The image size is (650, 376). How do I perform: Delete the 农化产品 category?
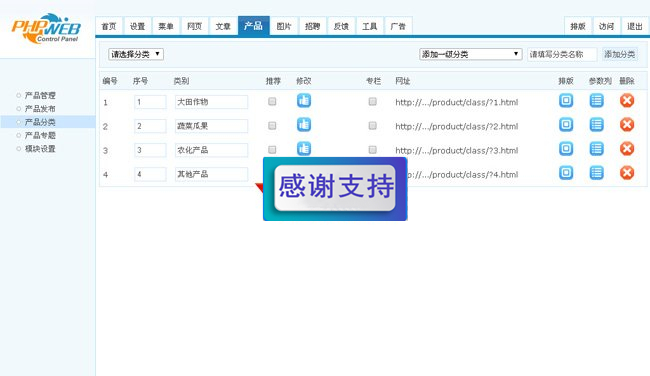tap(627, 149)
